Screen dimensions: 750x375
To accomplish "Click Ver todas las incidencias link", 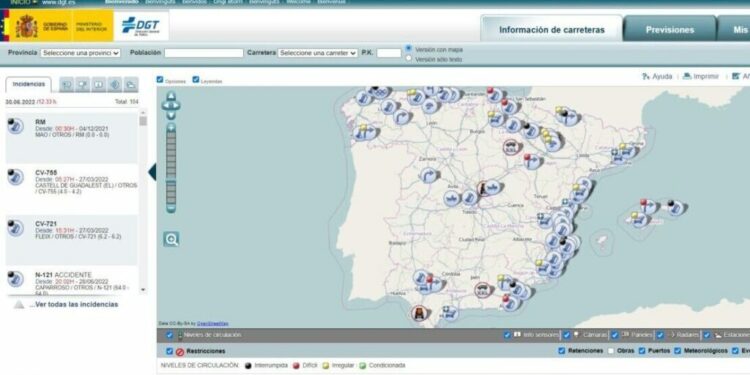I will click(73, 305).
